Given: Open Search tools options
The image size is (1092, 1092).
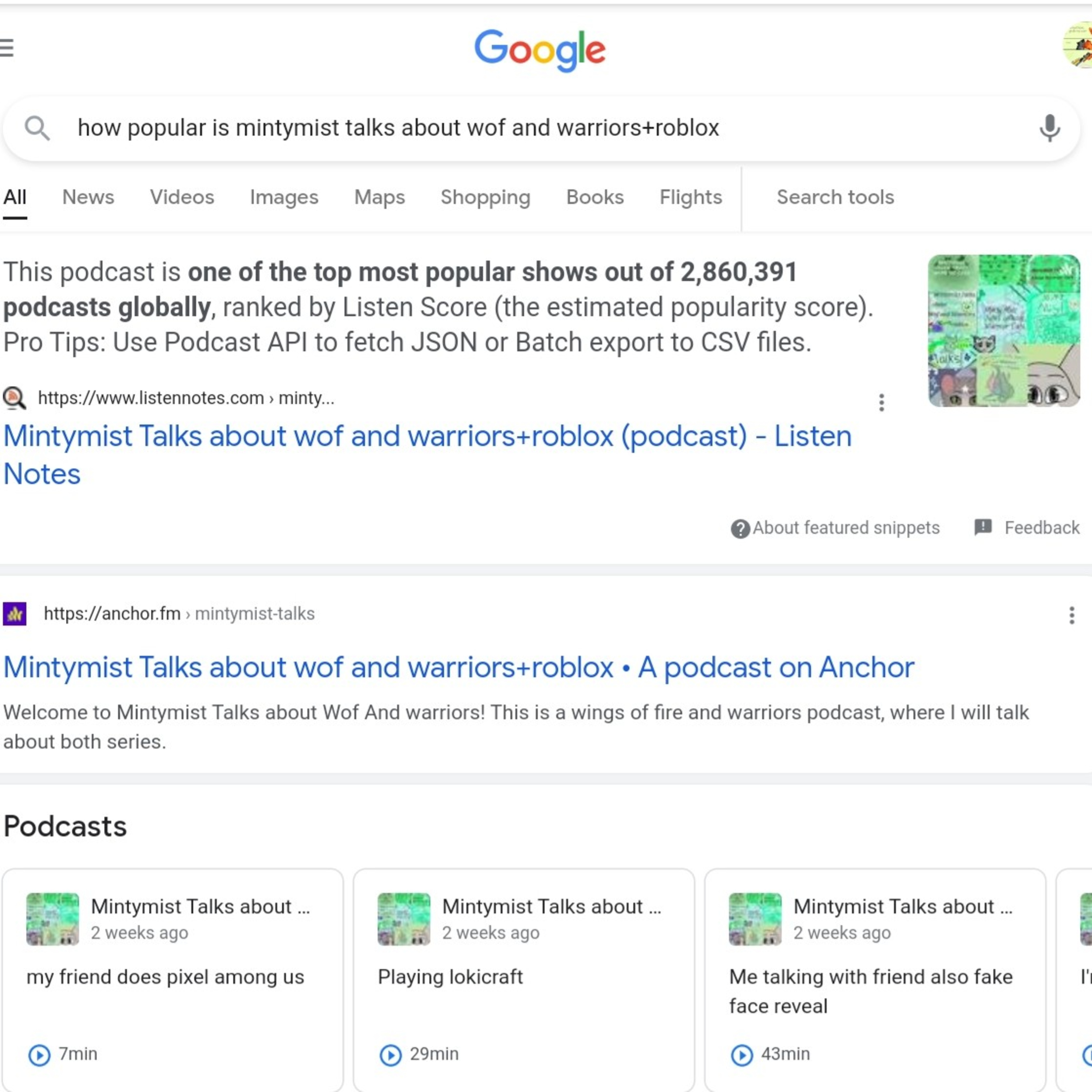Looking at the screenshot, I should click(x=835, y=197).
